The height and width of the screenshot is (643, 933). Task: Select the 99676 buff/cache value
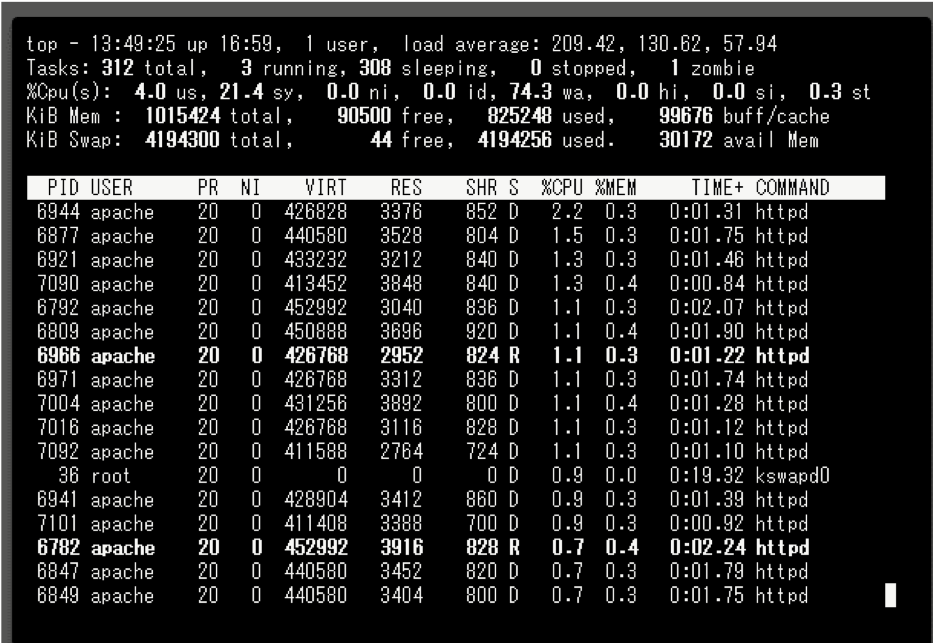point(685,116)
